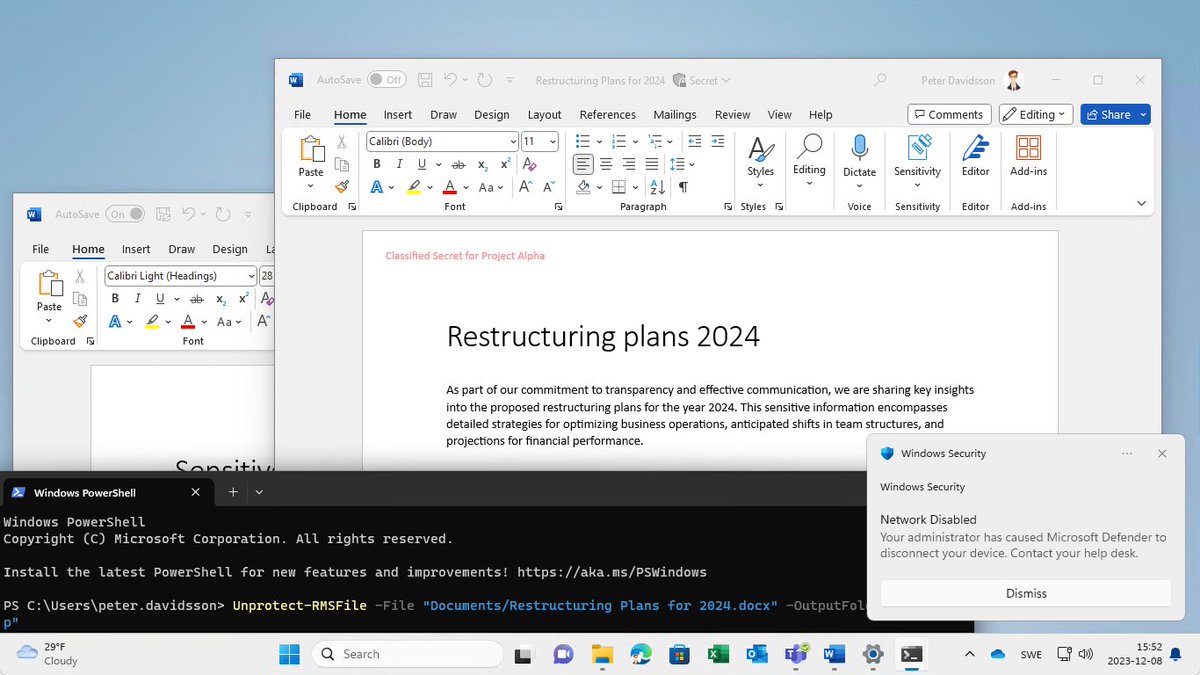This screenshot has width=1200, height=675.
Task: Open Add-ins from ribbon
Action: click(x=1028, y=158)
